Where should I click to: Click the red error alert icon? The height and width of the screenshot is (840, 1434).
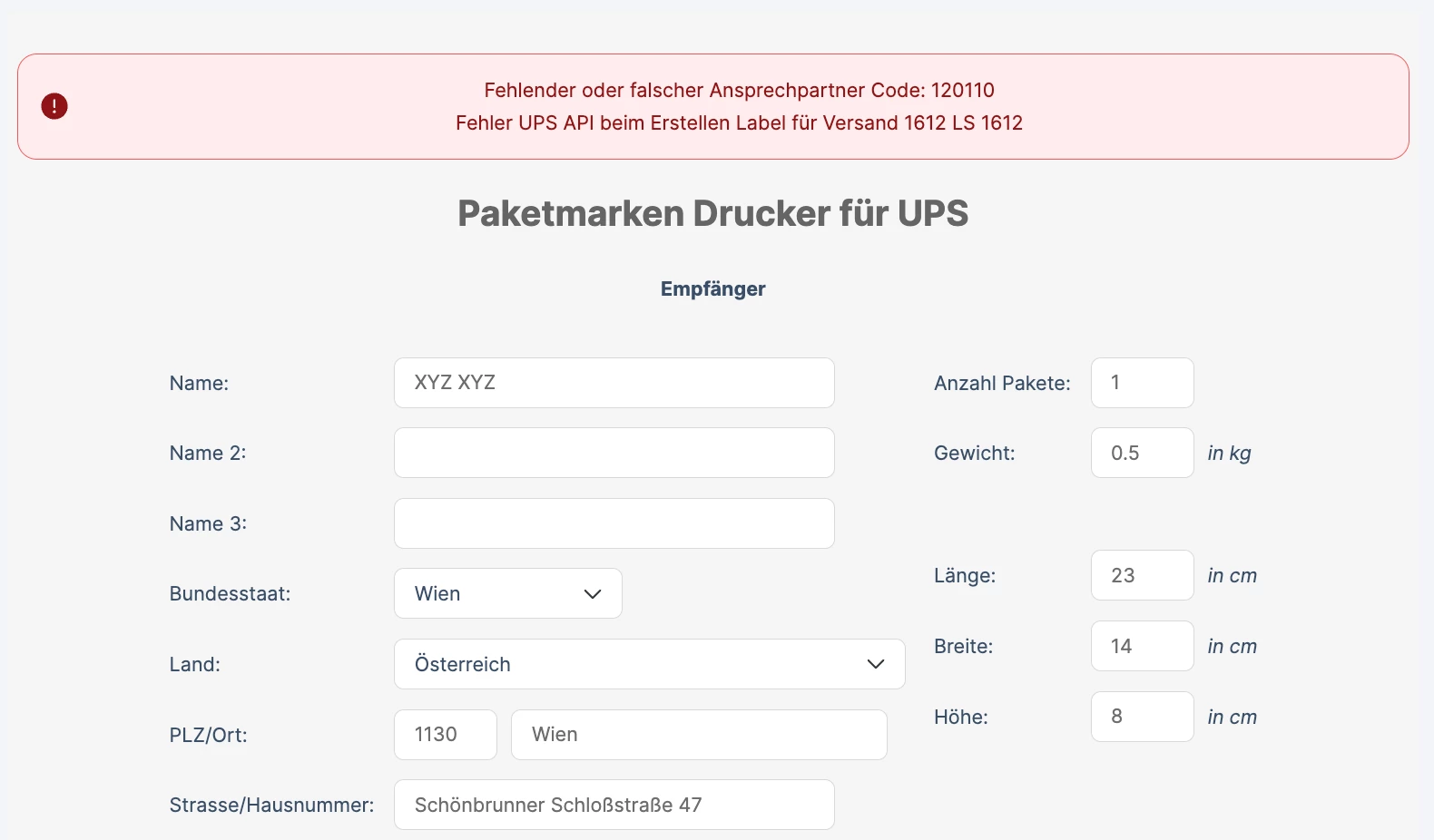pos(54,106)
